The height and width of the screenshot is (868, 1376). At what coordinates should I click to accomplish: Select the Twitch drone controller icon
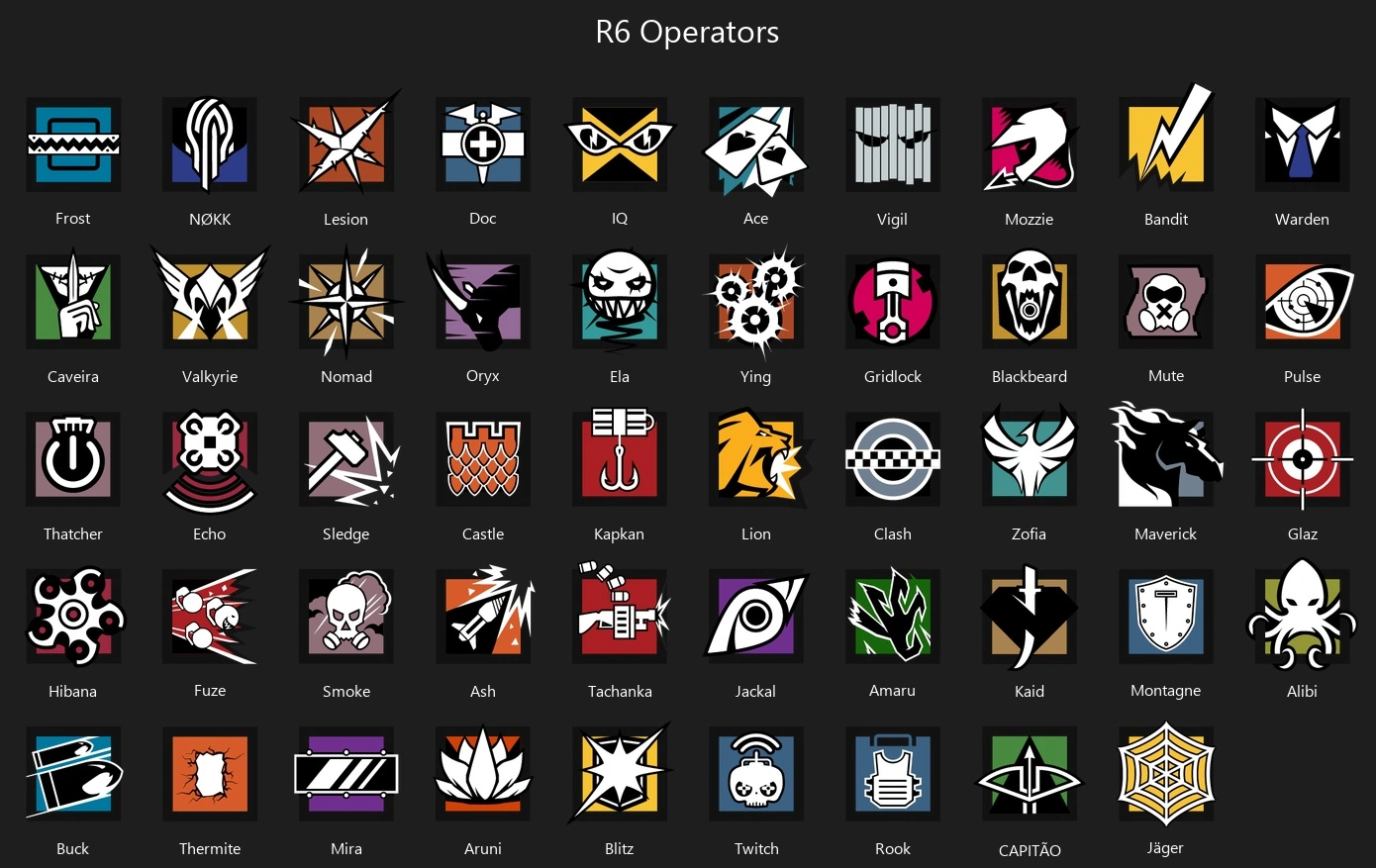coord(756,774)
